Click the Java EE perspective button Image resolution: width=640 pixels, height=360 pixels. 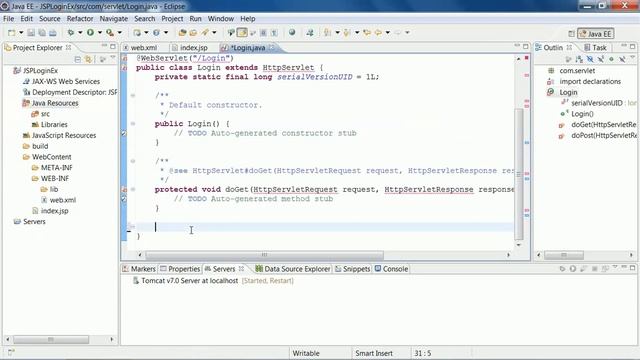coord(596,34)
